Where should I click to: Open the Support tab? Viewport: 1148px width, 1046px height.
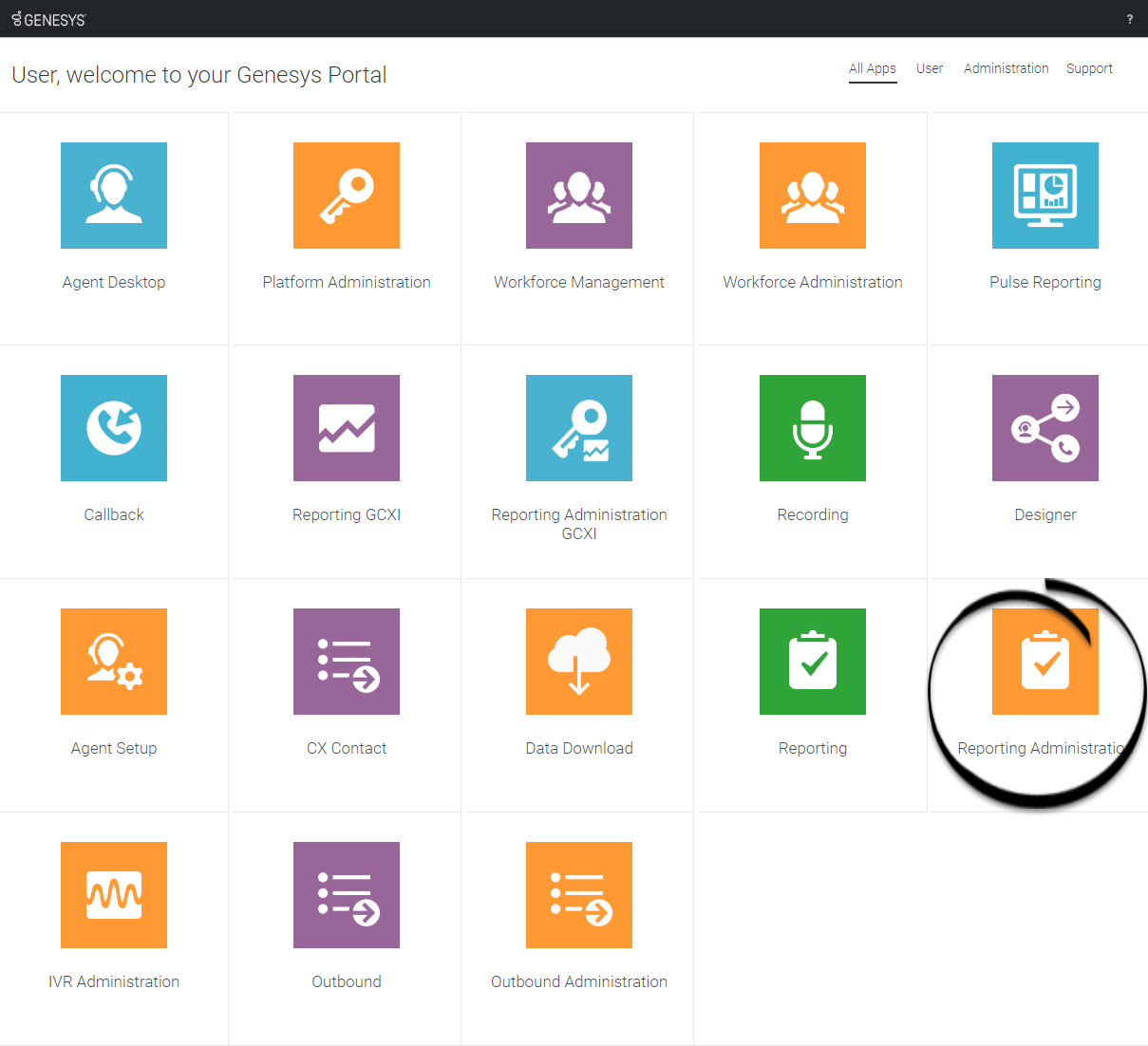tap(1089, 68)
